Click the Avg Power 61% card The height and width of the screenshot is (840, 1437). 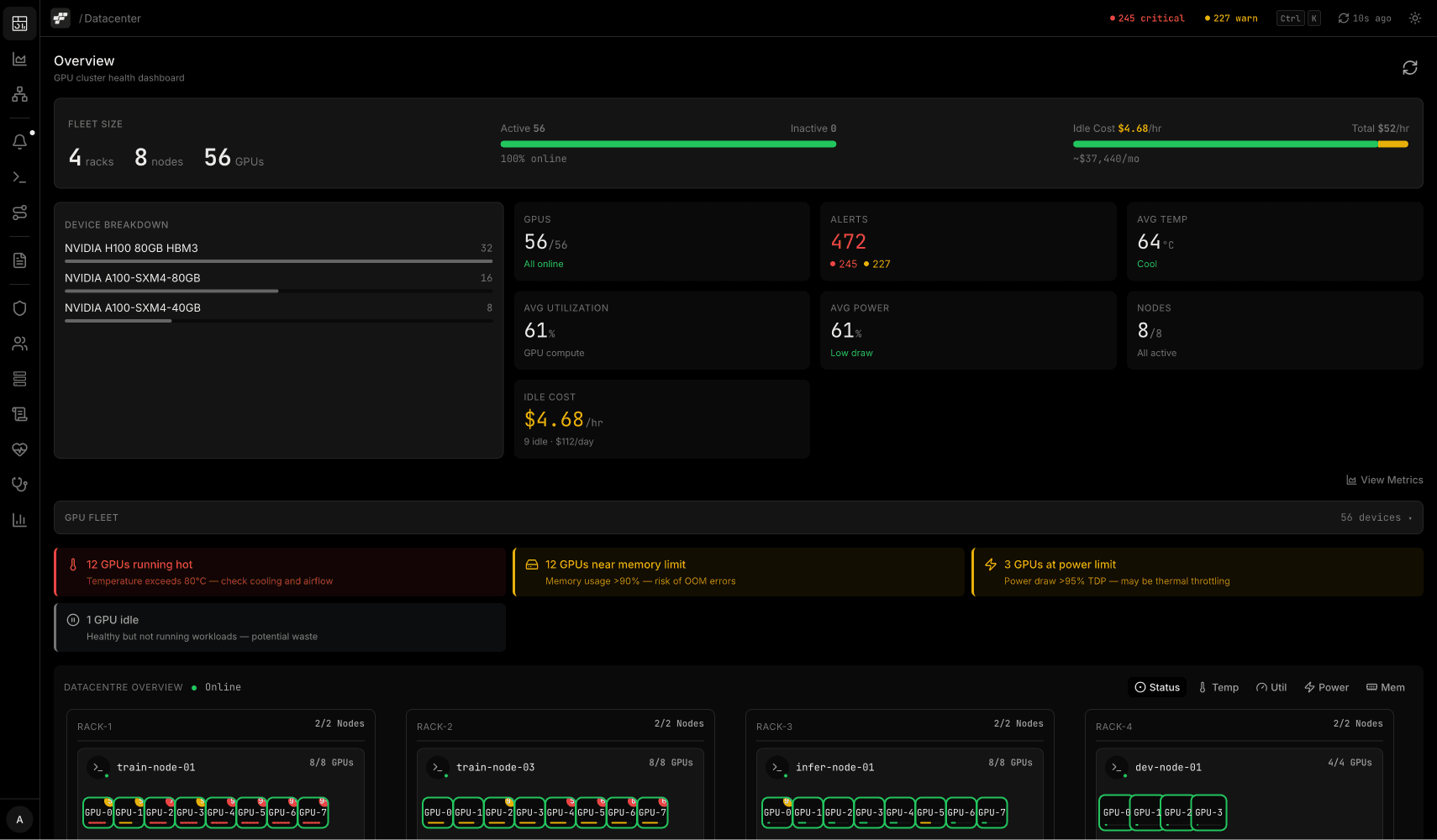(x=968, y=330)
